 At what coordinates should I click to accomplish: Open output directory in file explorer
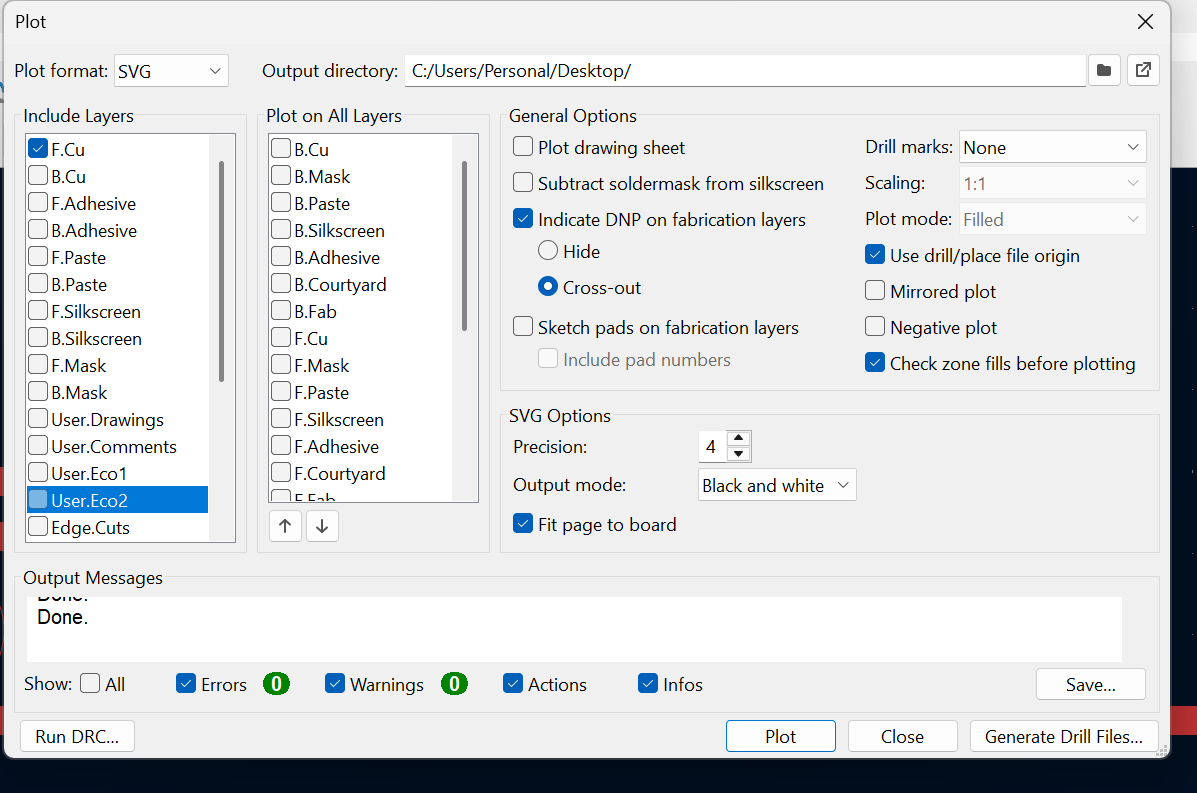(1143, 70)
